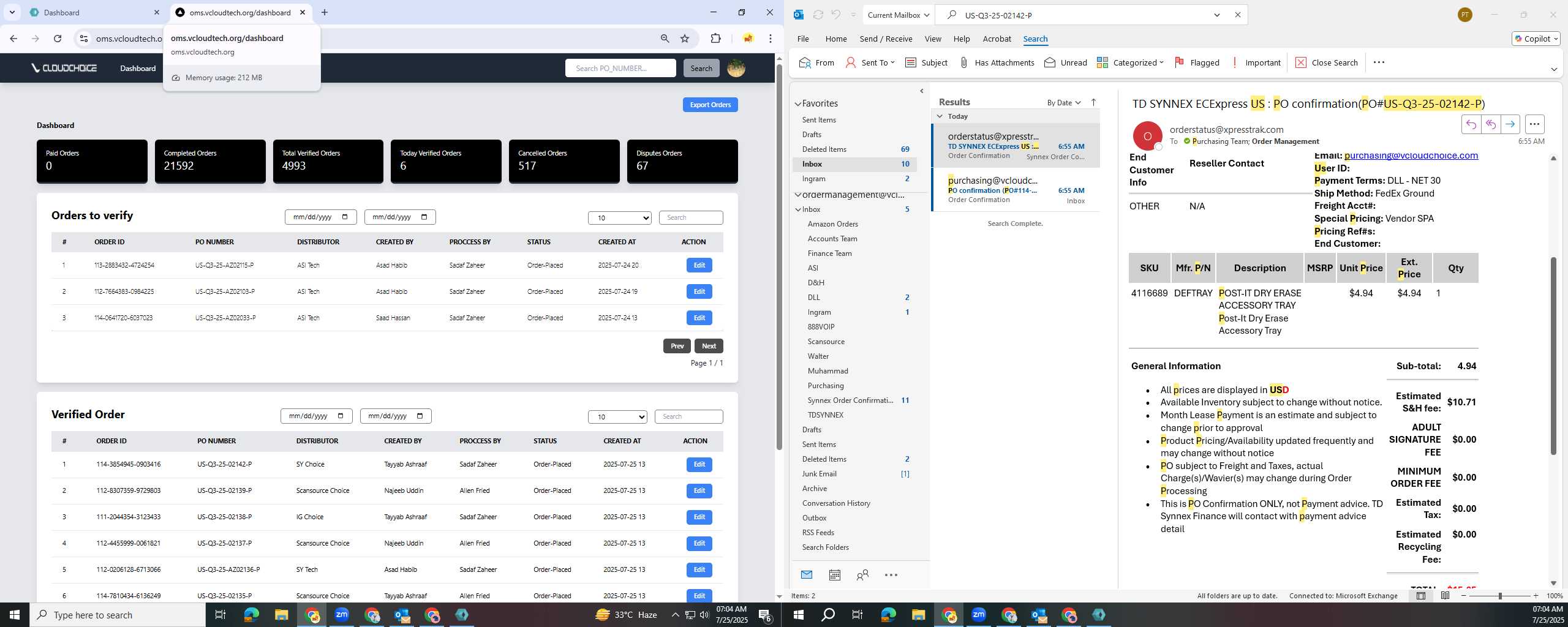Open ribbon overflow ellipsis in Outlook
The width and height of the screenshot is (1568, 627).
(x=1379, y=62)
